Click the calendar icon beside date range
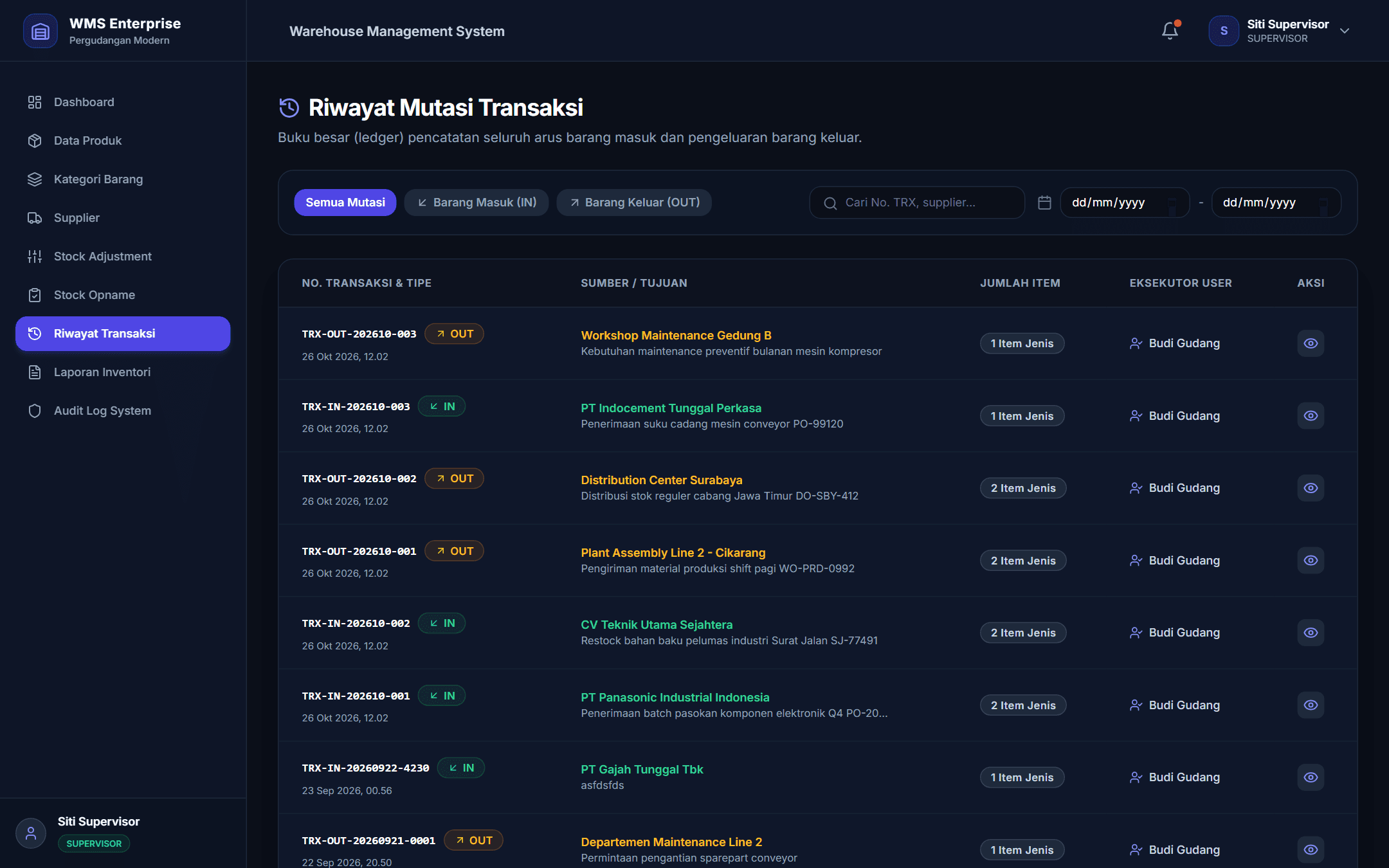This screenshot has height=868, width=1389. pos(1044,203)
